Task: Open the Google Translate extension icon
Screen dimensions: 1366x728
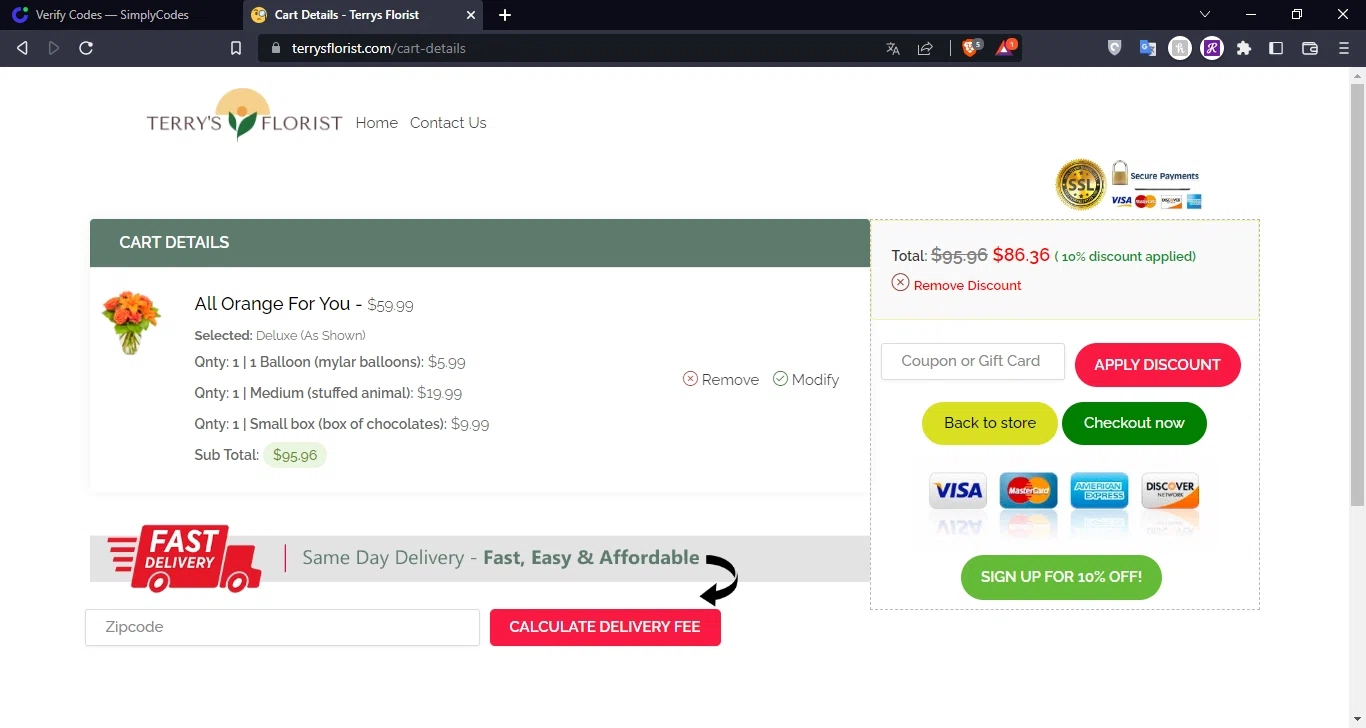Action: [x=1148, y=48]
